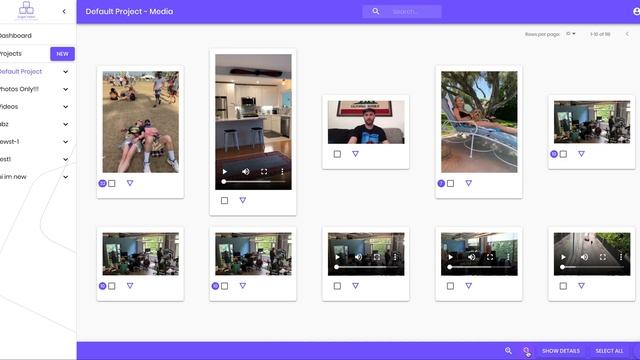Image resolution: width=640 pixels, height=360 pixels.
Task: Fullscreen the kitchen video
Action: 264,171
